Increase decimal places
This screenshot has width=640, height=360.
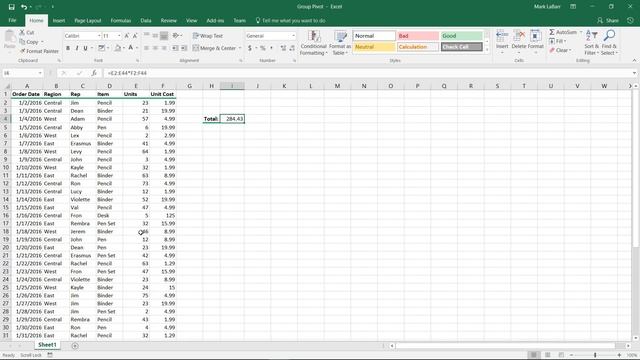click(x=283, y=48)
